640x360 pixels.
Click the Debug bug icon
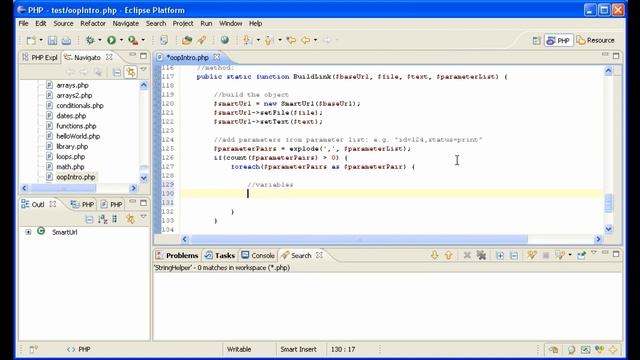point(90,40)
